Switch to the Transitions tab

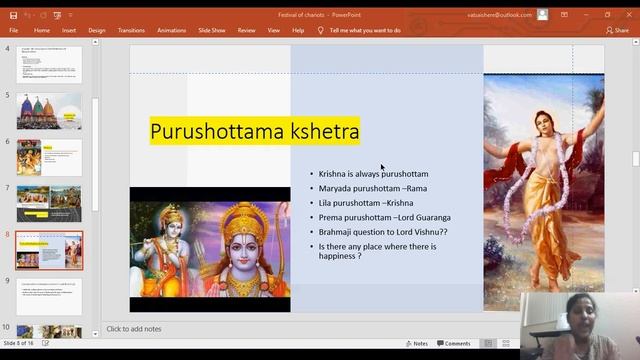click(x=131, y=30)
